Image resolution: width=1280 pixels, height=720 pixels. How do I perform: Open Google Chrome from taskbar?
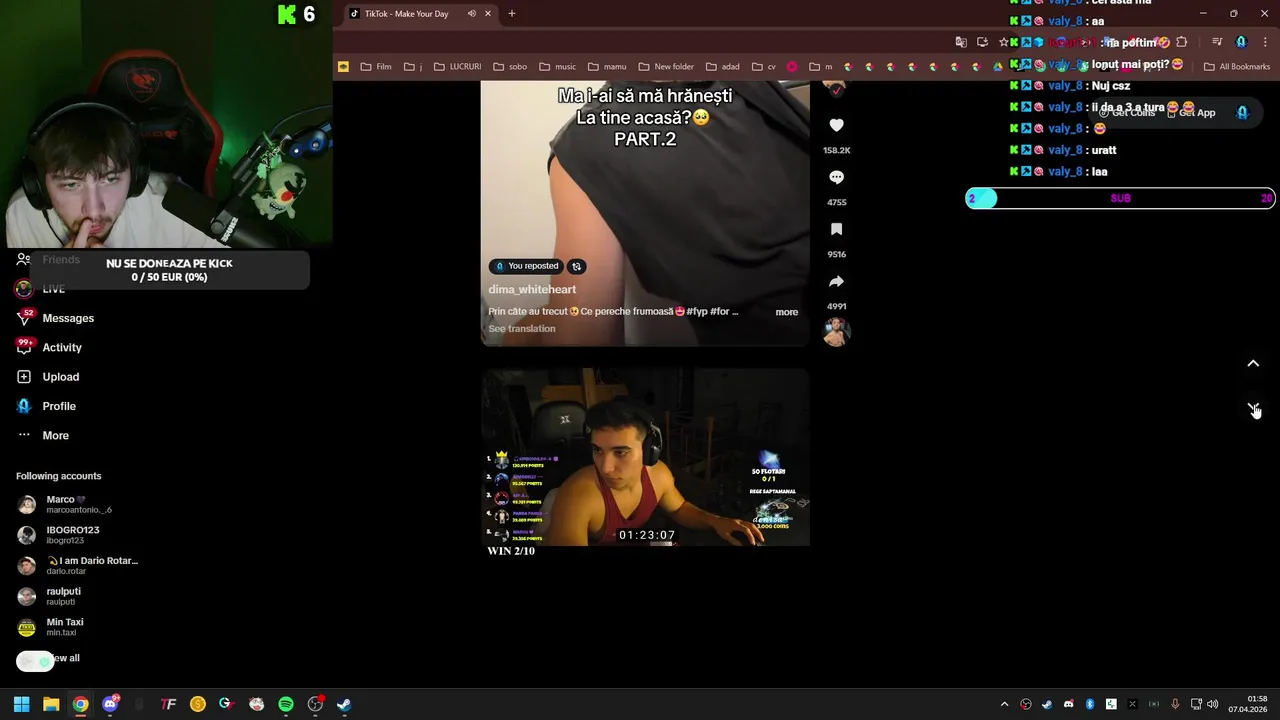click(80, 704)
